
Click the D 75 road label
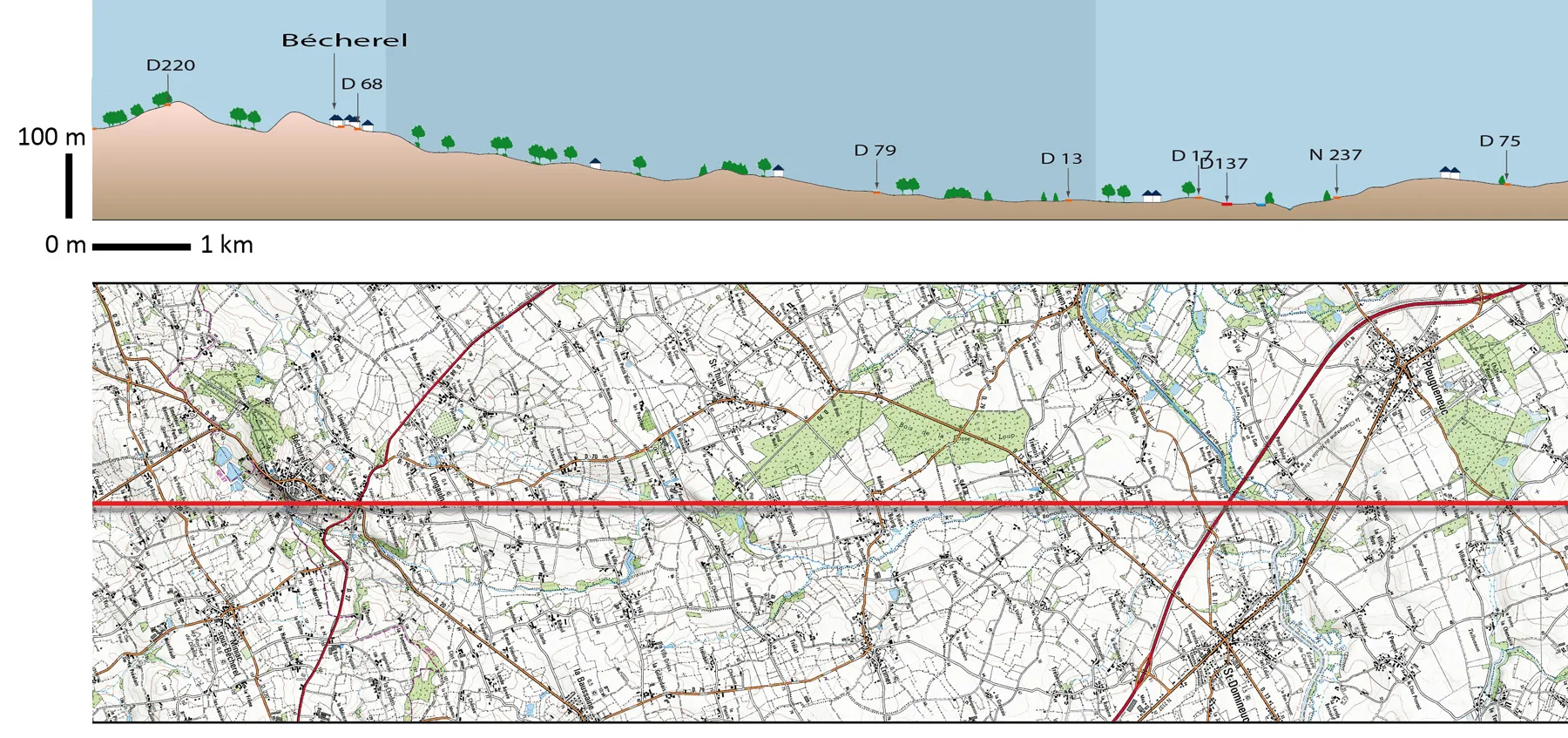[x=1499, y=141]
